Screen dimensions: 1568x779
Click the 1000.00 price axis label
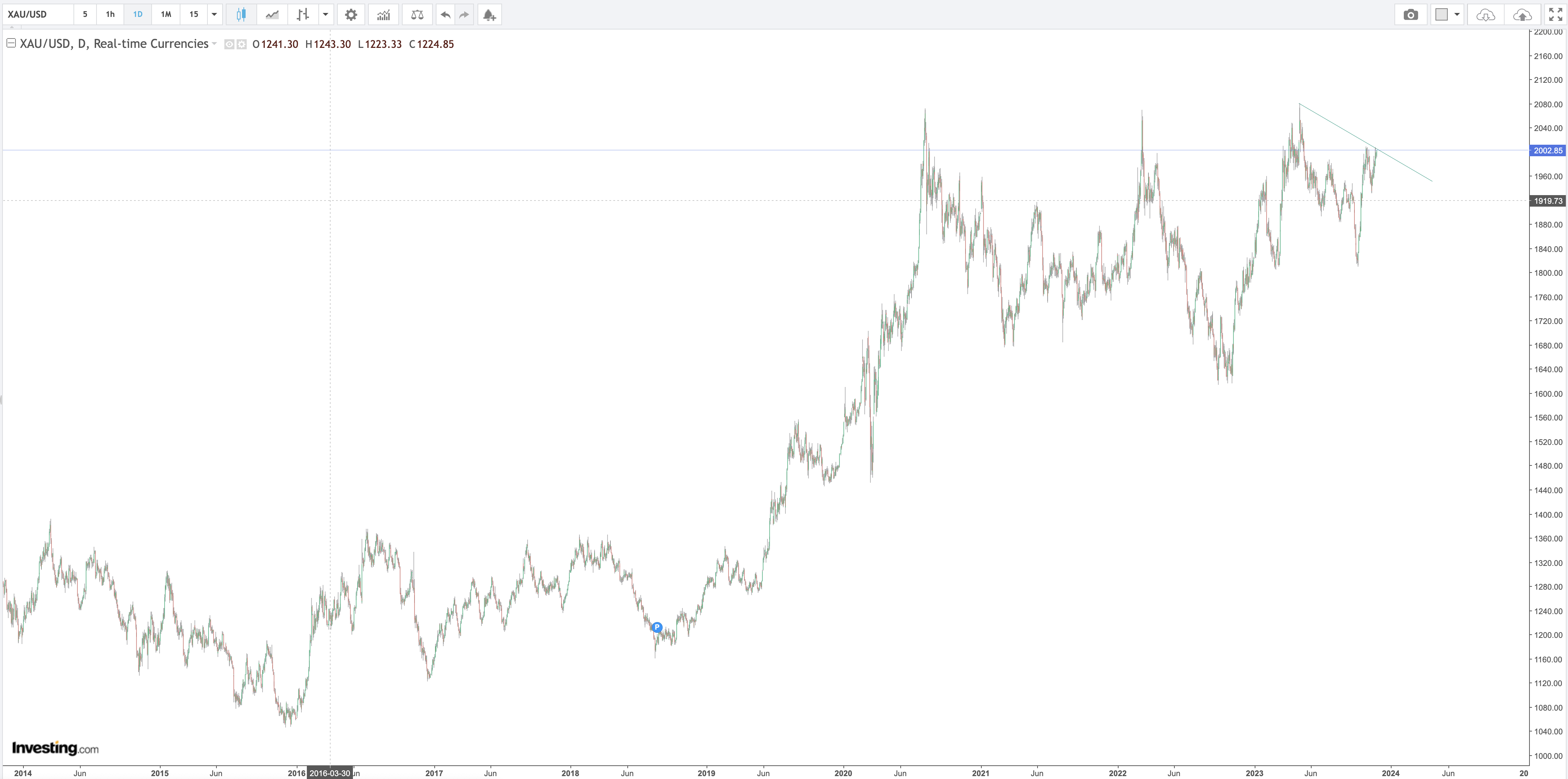pyautogui.click(x=1548, y=755)
